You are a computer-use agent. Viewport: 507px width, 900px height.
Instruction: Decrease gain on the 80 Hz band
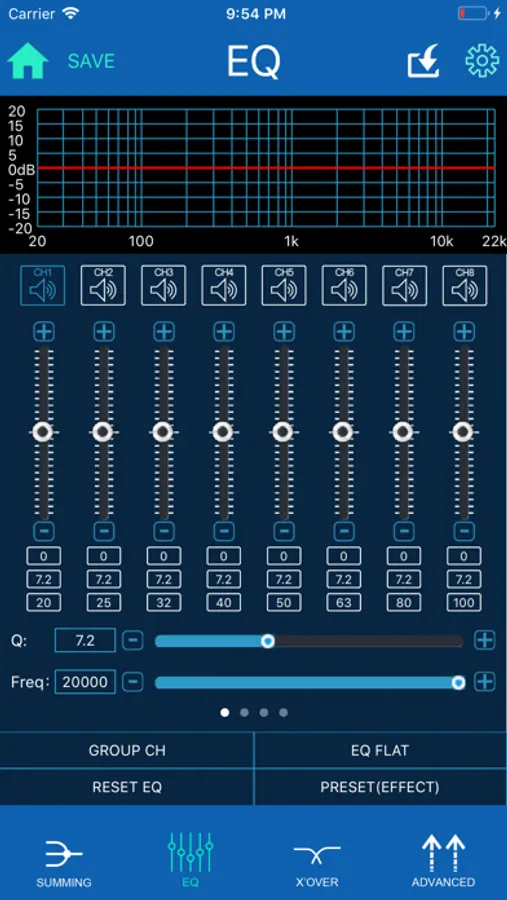pyautogui.click(x=404, y=532)
